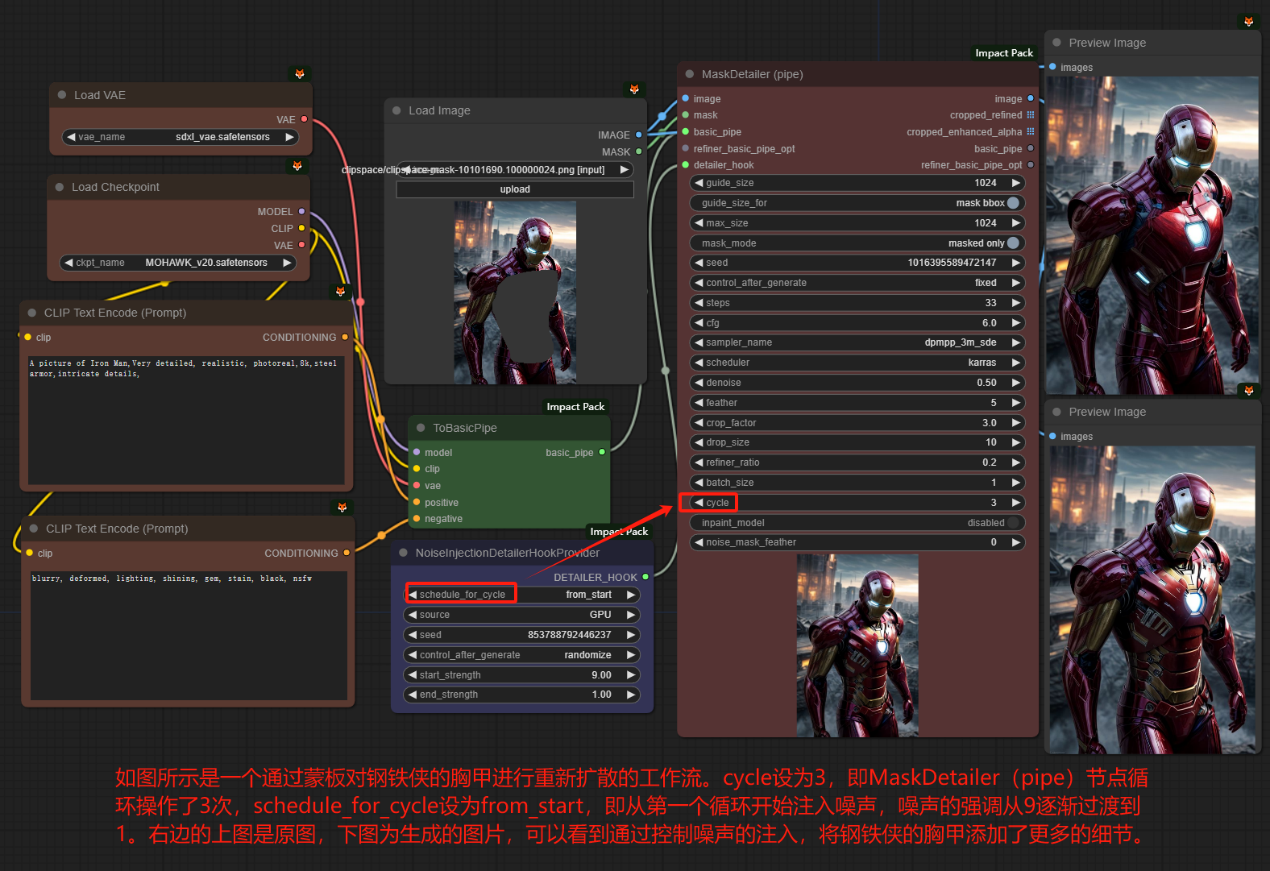Click the masked Iron Man thumbnail in Load Image
This screenshot has width=1270, height=871.
[514, 290]
